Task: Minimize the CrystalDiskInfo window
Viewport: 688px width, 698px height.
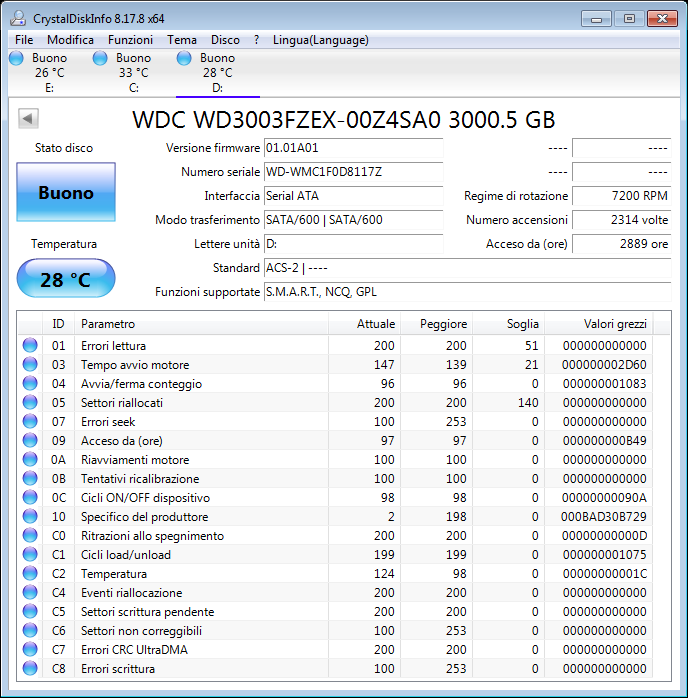Action: coord(596,19)
